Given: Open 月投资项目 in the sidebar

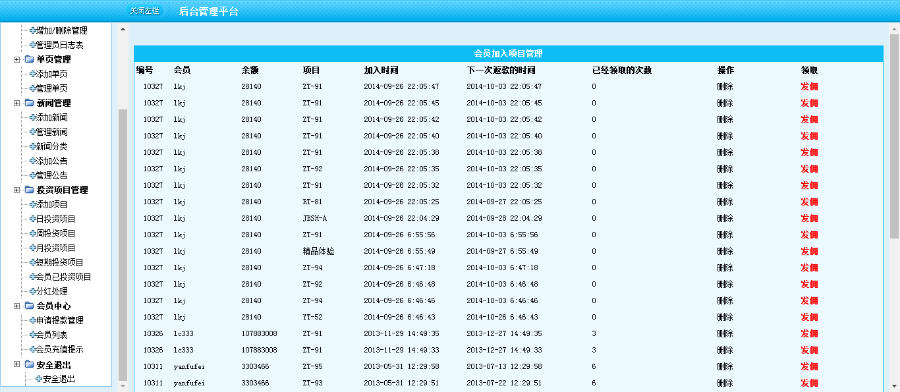Looking at the screenshot, I should click(x=56, y=248).
